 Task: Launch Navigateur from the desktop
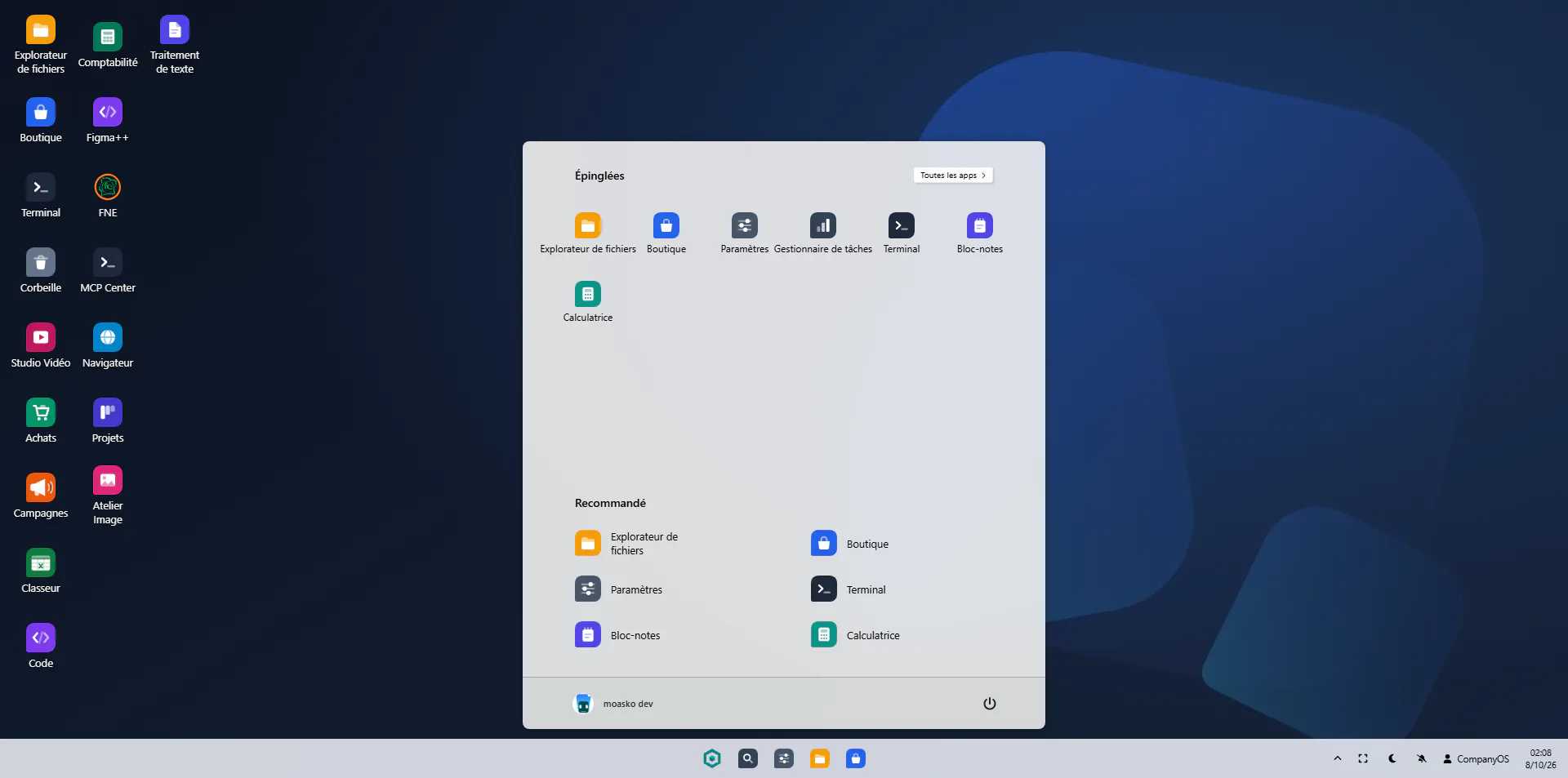107,346
